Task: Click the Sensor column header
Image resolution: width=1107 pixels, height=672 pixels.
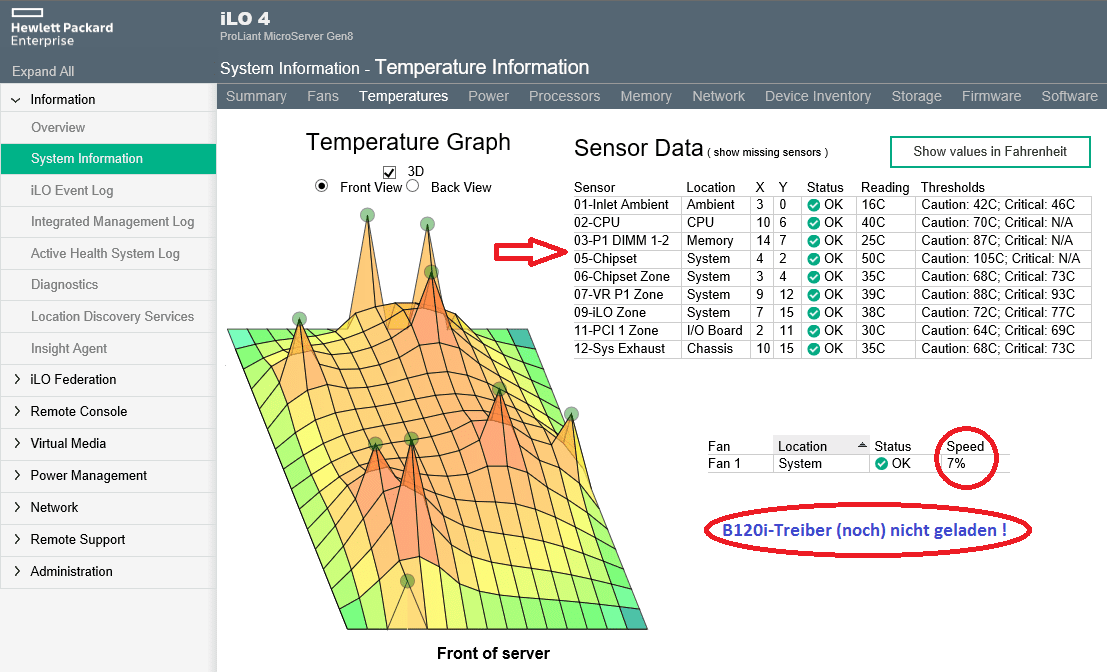Action: click(594, 187)
